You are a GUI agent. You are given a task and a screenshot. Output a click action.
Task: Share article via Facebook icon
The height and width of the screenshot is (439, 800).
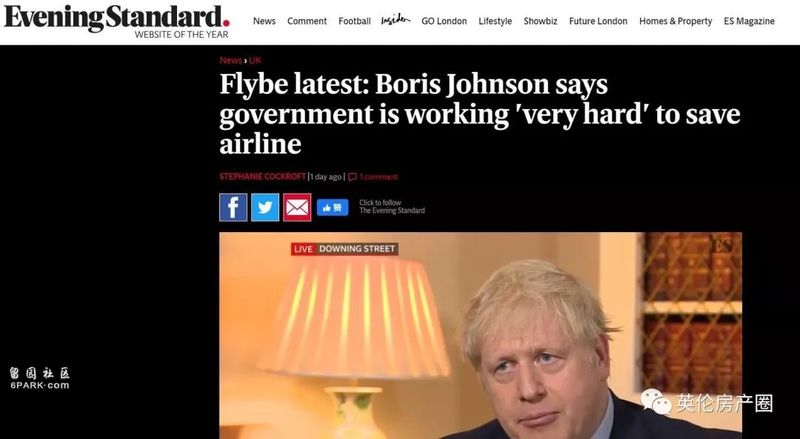pyautogui.click(x=233, y=207)
